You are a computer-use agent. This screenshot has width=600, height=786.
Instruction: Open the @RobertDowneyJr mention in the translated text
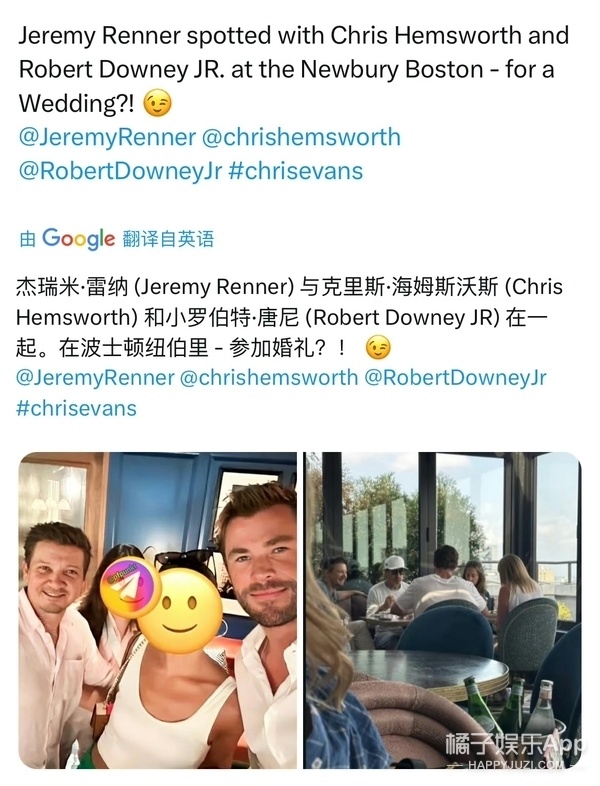click(455, 377)
